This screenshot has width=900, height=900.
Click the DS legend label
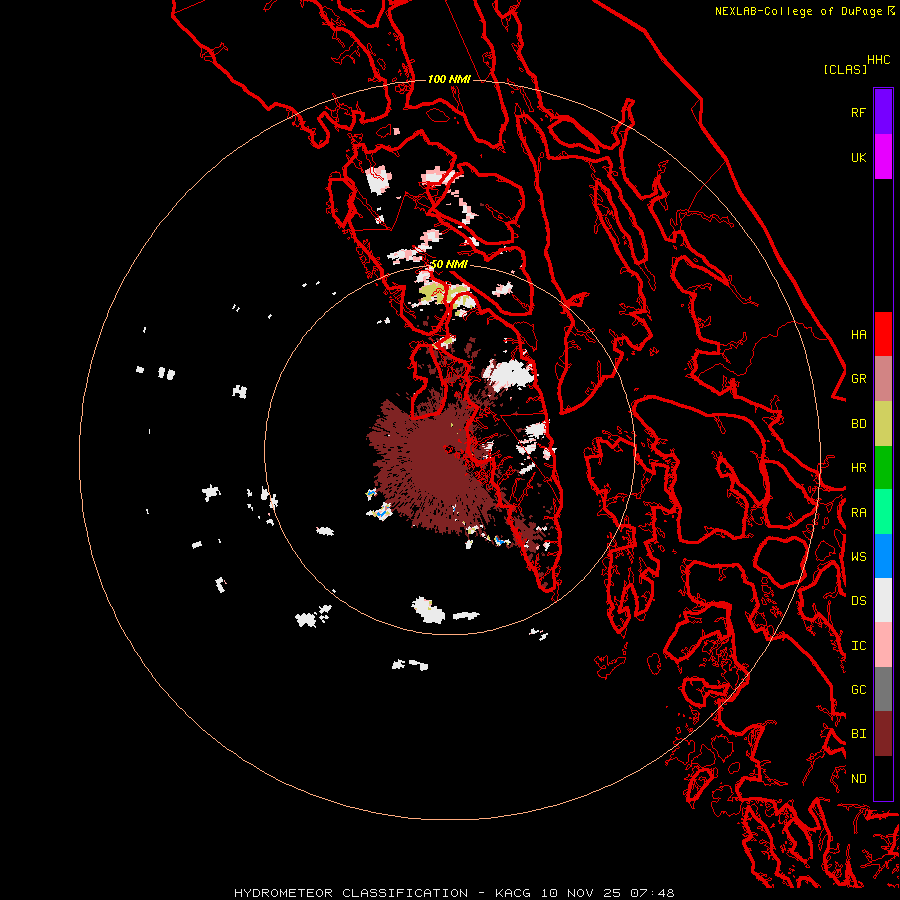[x=858, y=601]
